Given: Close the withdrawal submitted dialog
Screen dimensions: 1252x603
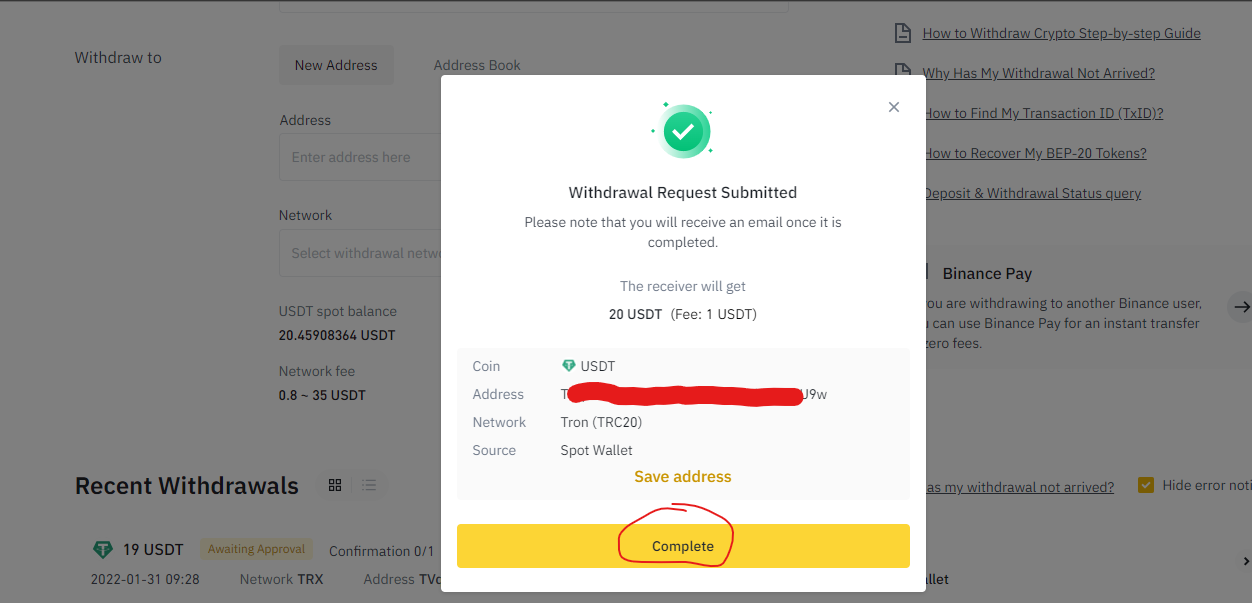Looking at the screenshot, I should (x=894, y=107).
